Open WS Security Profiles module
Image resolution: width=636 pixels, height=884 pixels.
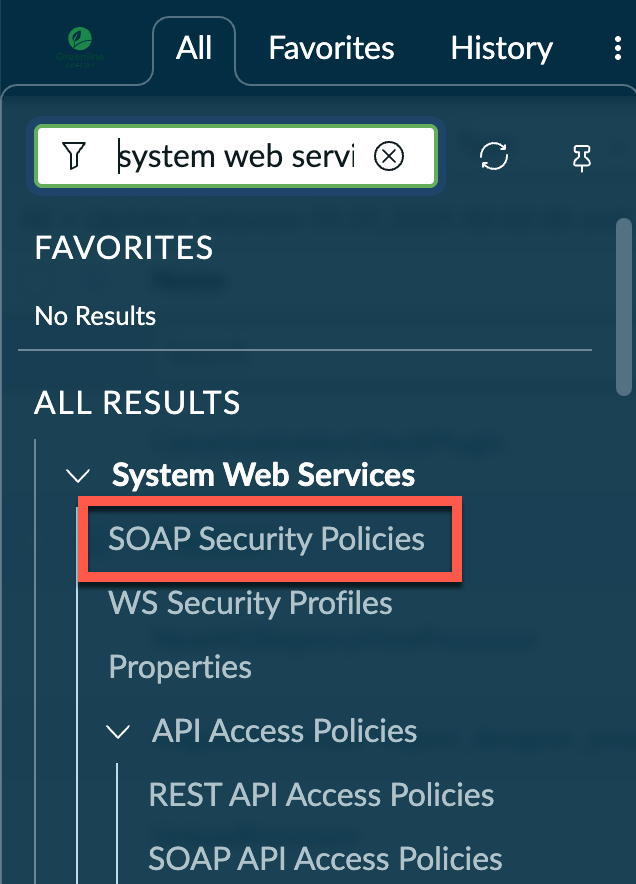(250, 603)
